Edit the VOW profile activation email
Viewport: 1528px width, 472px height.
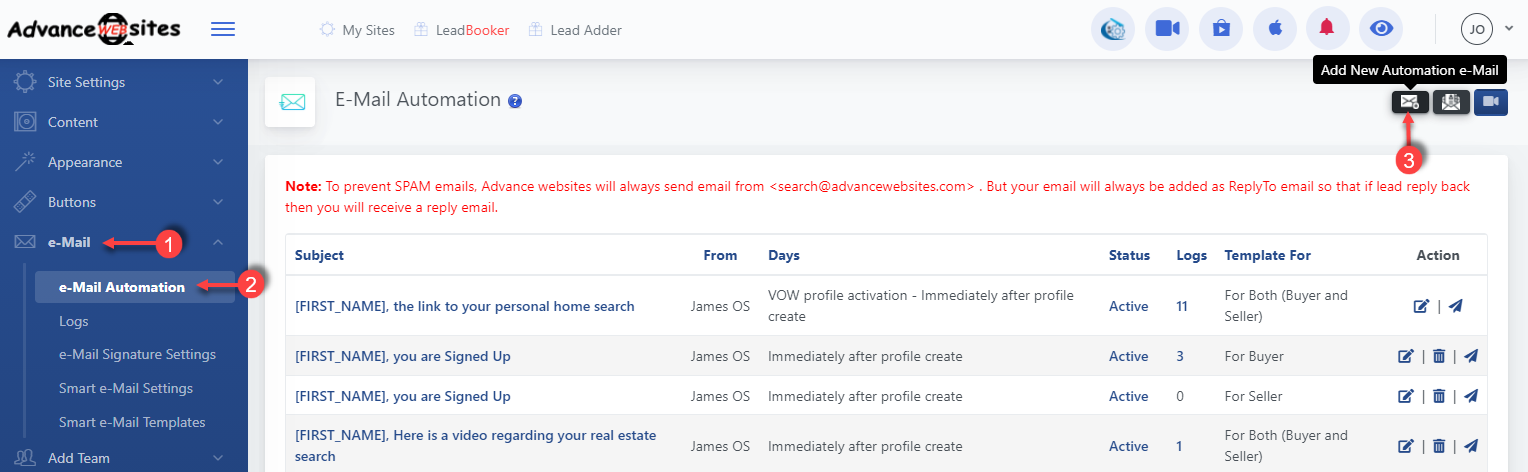tap(1421, 306)
